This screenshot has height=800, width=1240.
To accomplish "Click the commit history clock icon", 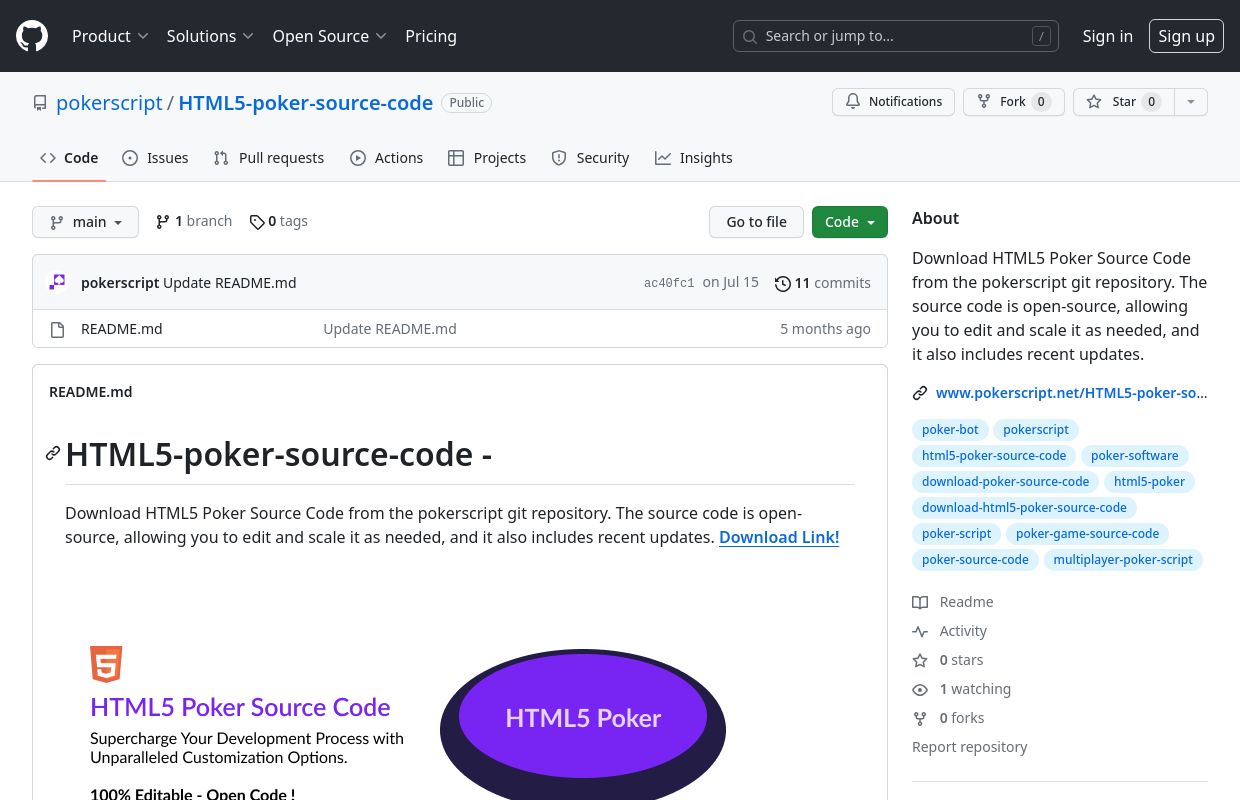I will (x=783, y=283).
